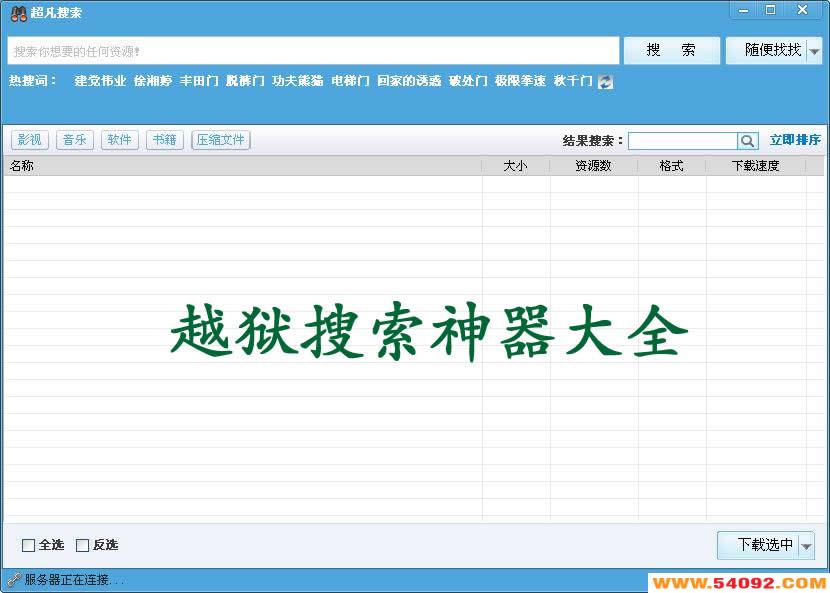This screenshot has width=830, height=593.
Task: Click the 下载选中 button
Action: click(x=759, y=546)
